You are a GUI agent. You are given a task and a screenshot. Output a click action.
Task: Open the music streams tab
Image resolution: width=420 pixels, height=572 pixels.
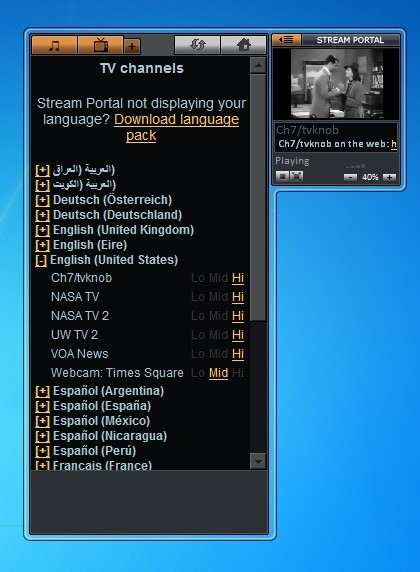point(54,45)
